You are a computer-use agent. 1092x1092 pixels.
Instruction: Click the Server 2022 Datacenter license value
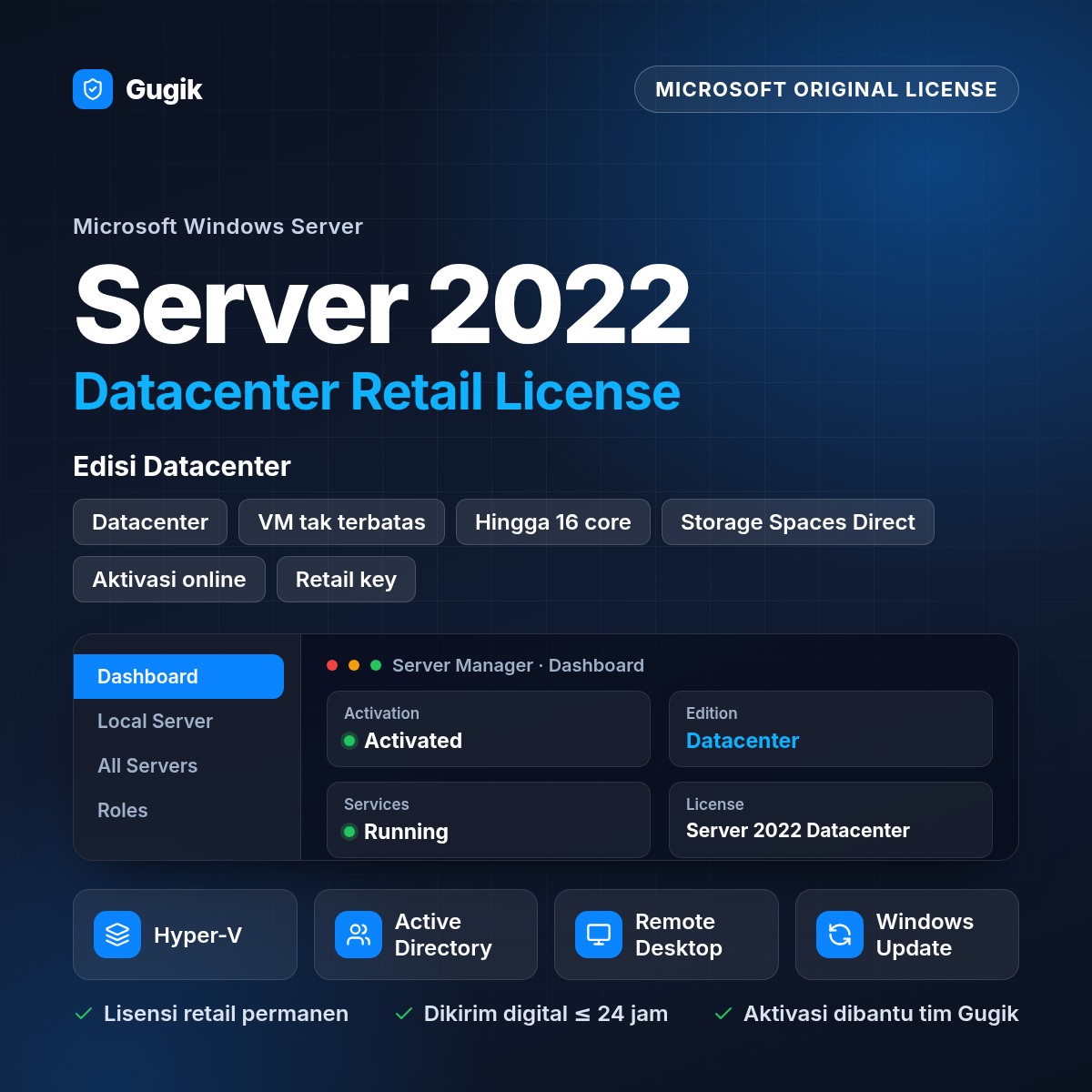(x=798, y=830)
